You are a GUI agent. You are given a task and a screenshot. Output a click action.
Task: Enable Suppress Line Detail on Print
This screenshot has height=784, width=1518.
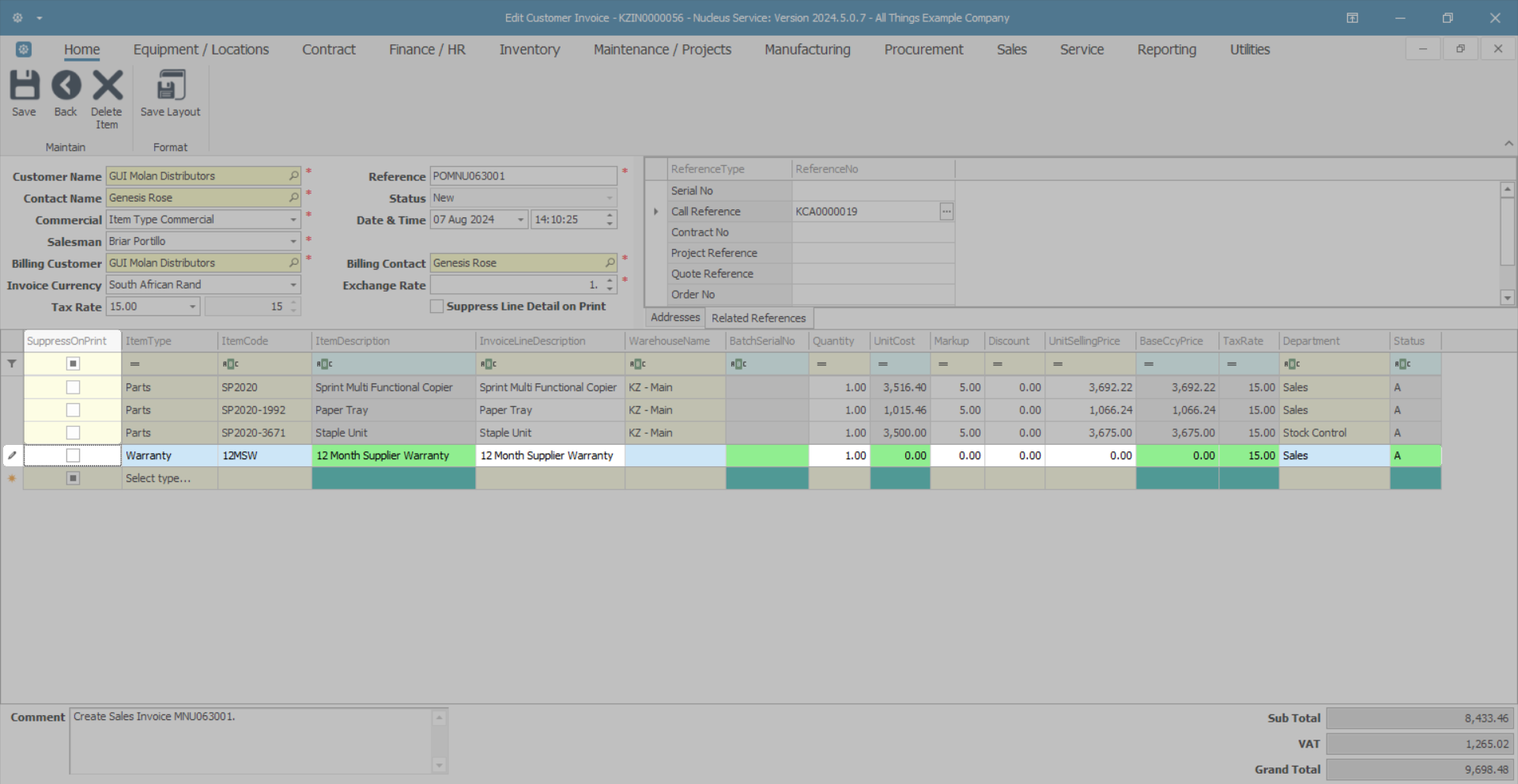pos(436,307)
